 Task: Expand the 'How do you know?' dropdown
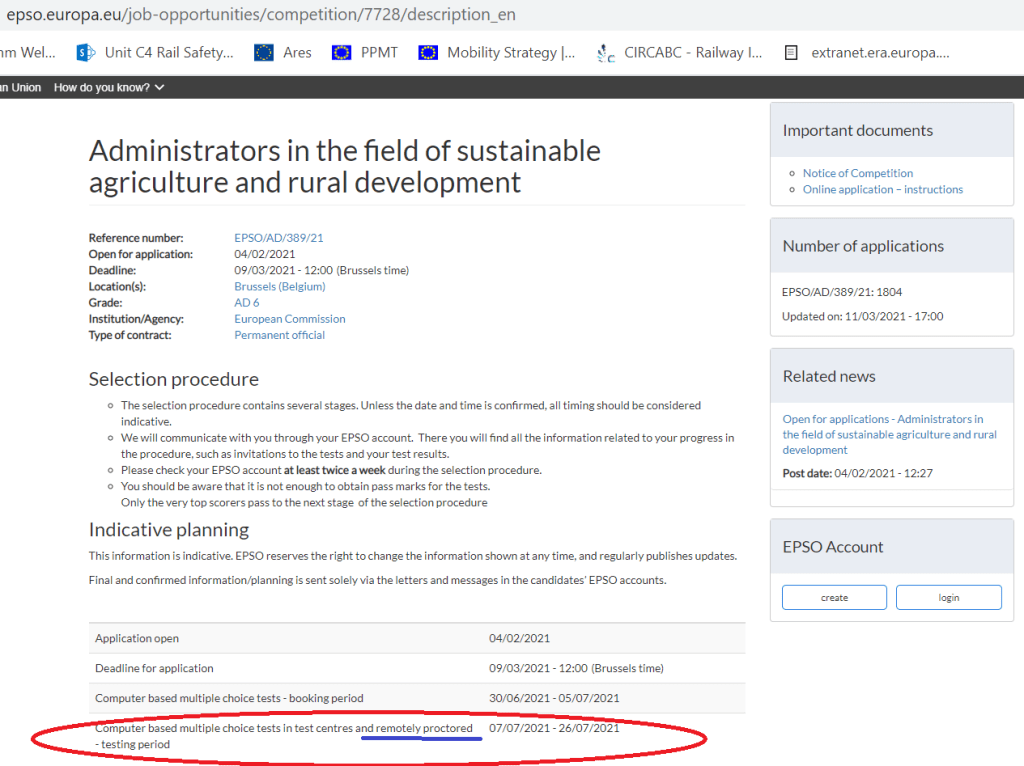109,88
